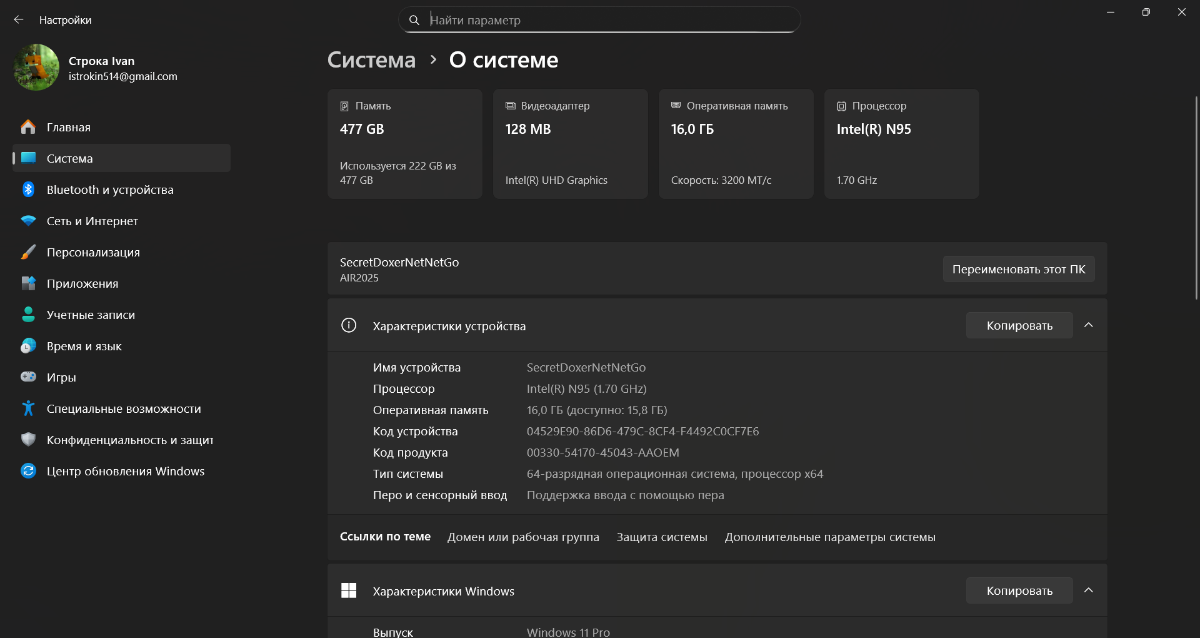1200x638 pixels.
Task: Collapse the Характеристики Windows section
Action: point(1089,591)
